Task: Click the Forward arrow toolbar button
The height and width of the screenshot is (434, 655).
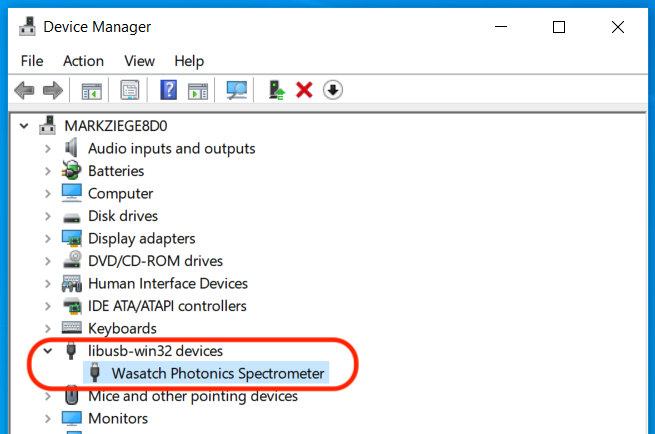Action: coord(53,91)
